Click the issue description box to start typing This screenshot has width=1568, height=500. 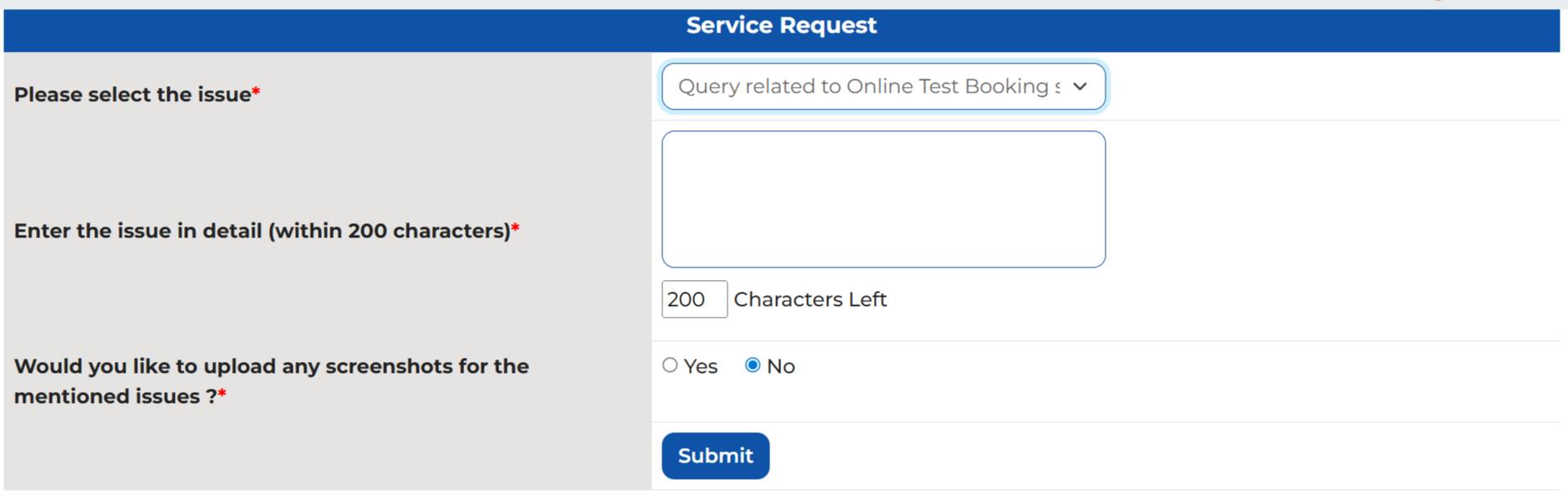click(x=882, y=198)
